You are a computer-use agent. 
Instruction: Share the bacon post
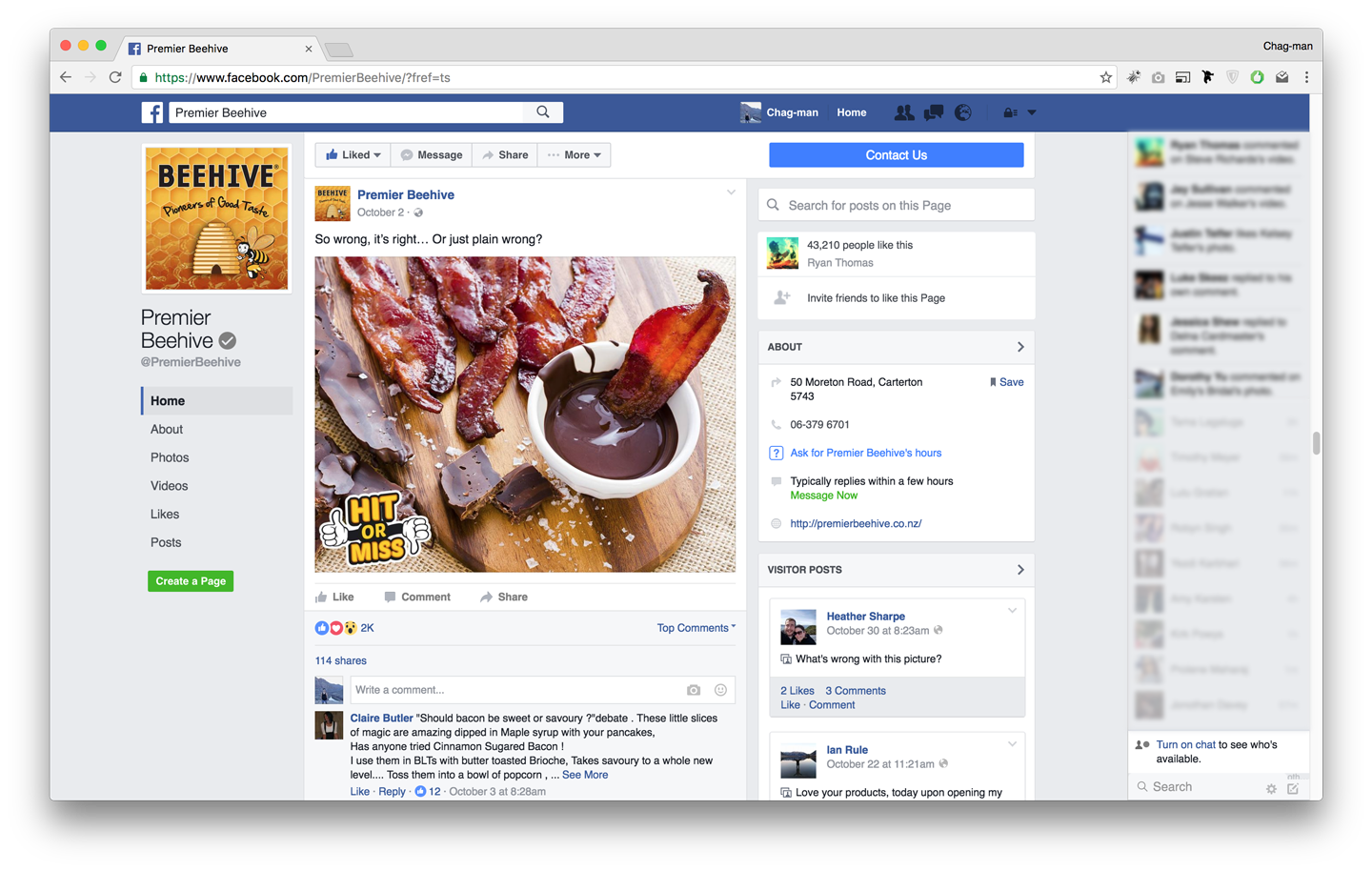[504, 597]
